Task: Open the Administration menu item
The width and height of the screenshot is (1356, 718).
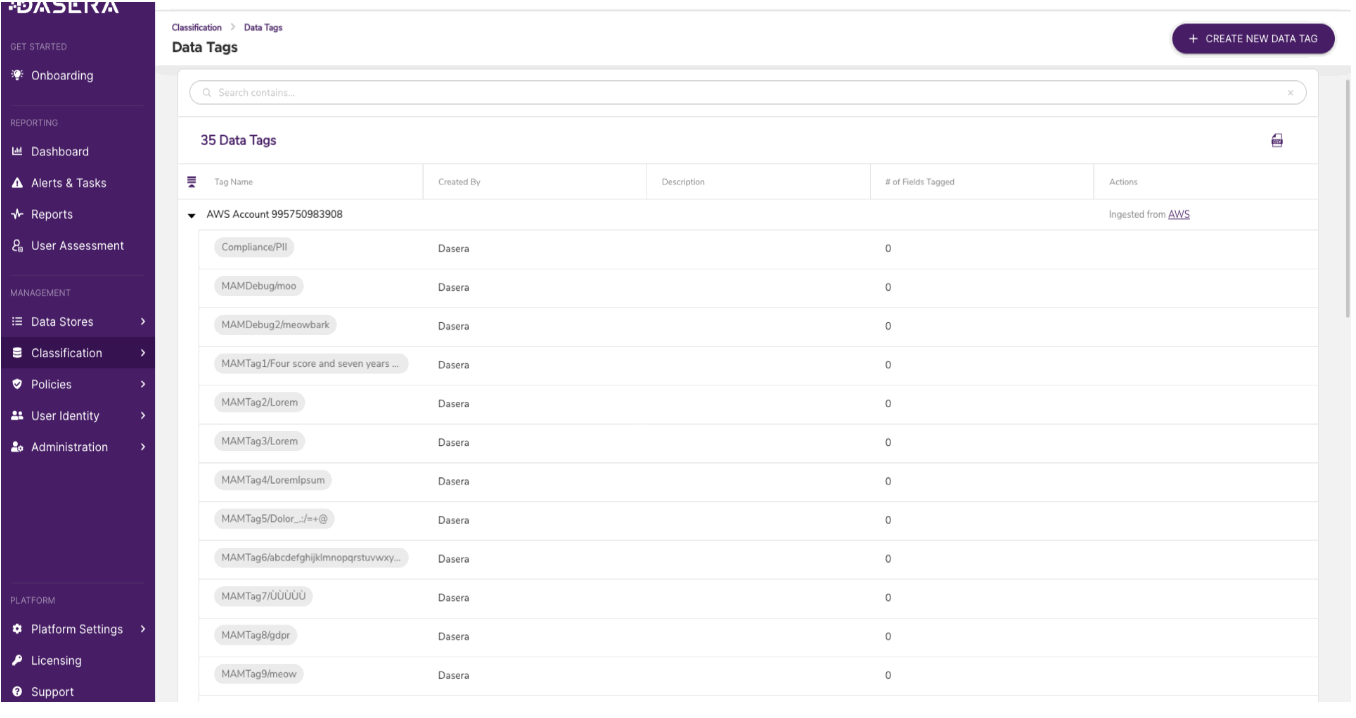Action: coord(69,447)
